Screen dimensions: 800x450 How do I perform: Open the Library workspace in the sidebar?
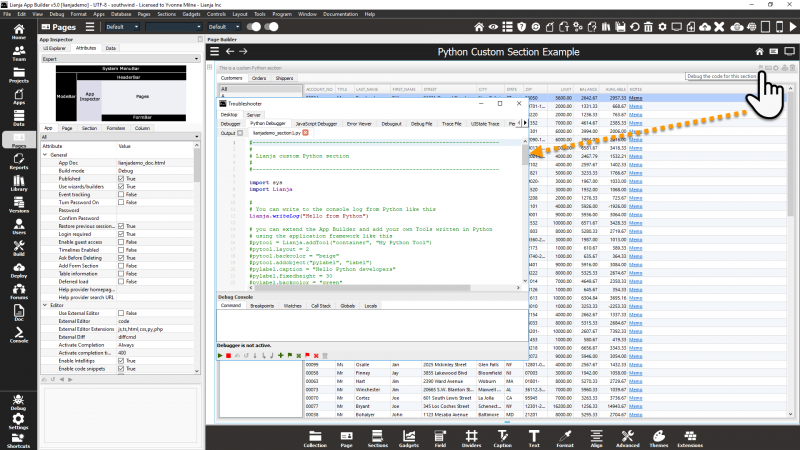pyautogui.click(x=19, y=183)
